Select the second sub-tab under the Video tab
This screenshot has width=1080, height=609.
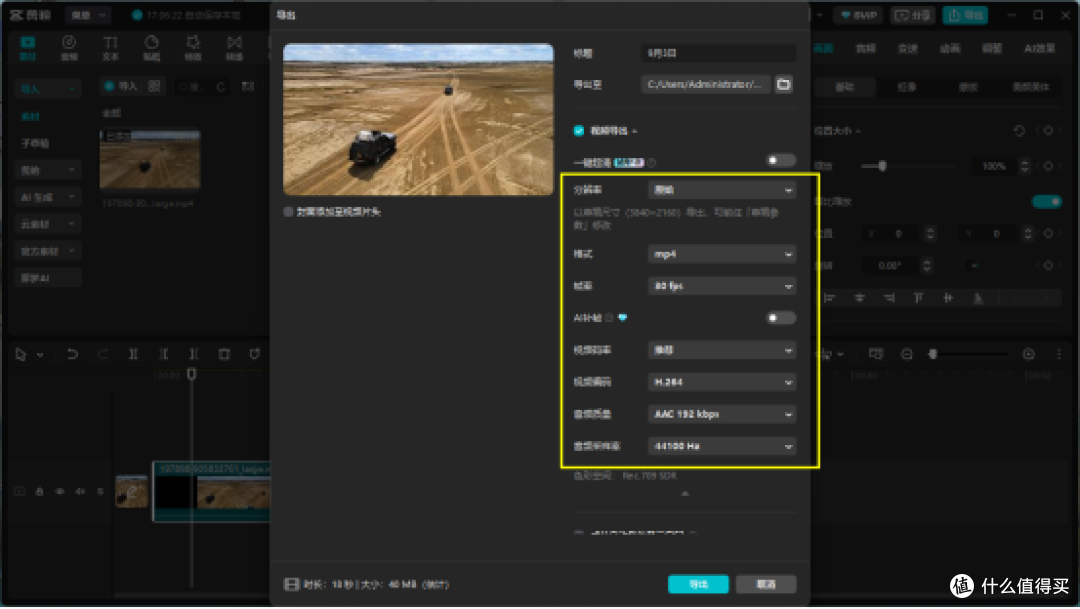point(906,87)
